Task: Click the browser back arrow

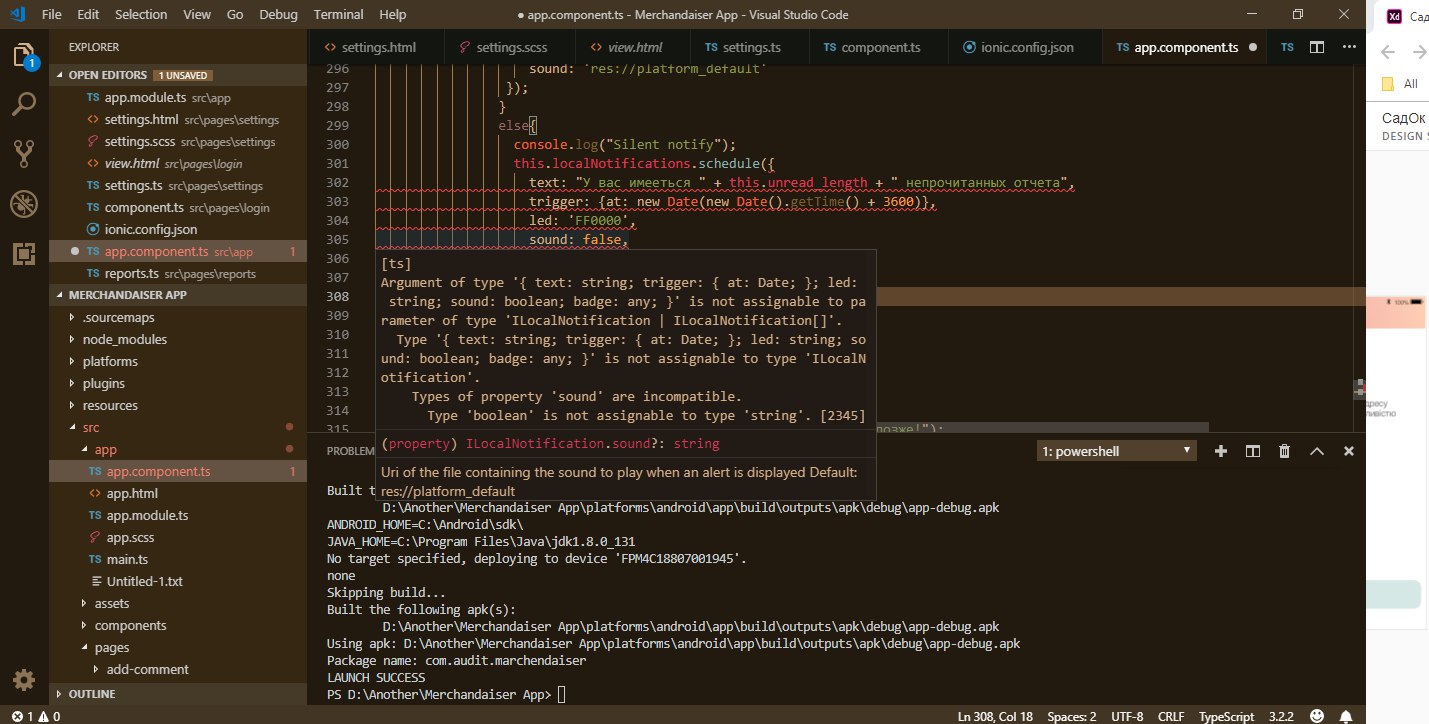Action: 1389,52
